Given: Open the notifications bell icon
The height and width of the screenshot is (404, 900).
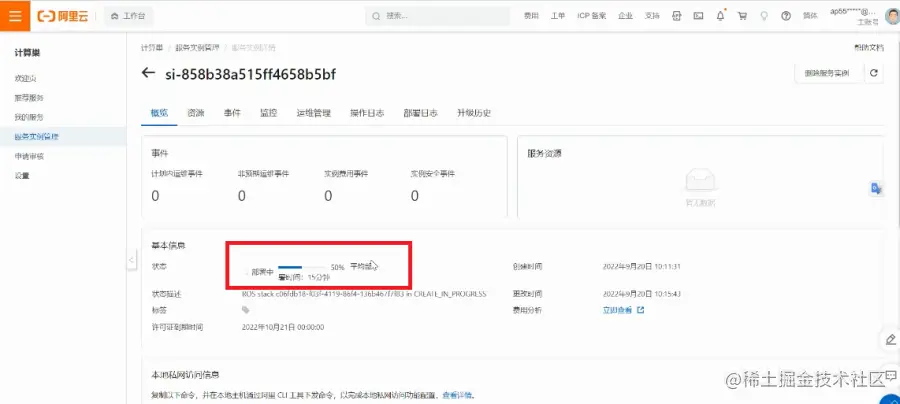Looking at the screenshot, I should click(720, 16).
